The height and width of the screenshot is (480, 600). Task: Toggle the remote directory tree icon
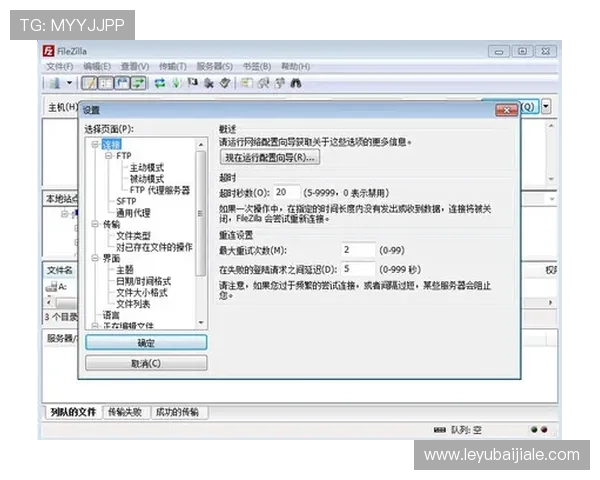tap(122, 83)
